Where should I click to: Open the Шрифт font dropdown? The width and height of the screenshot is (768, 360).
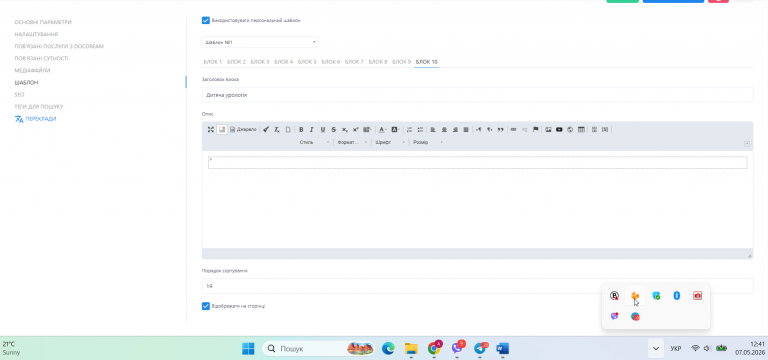pos(390,143)
